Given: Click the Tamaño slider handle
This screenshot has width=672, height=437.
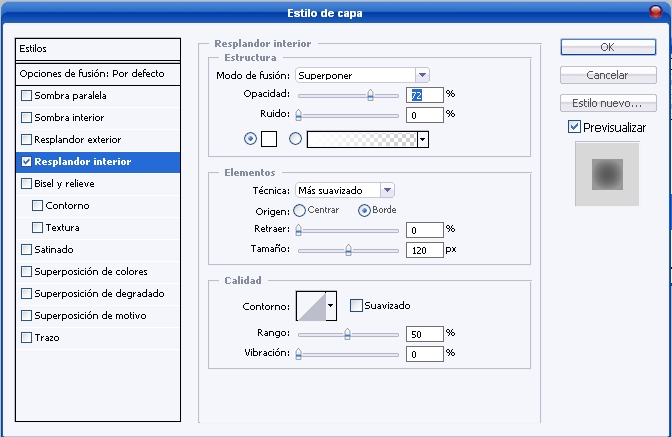Looking at the screenshot, I should 348,250.
